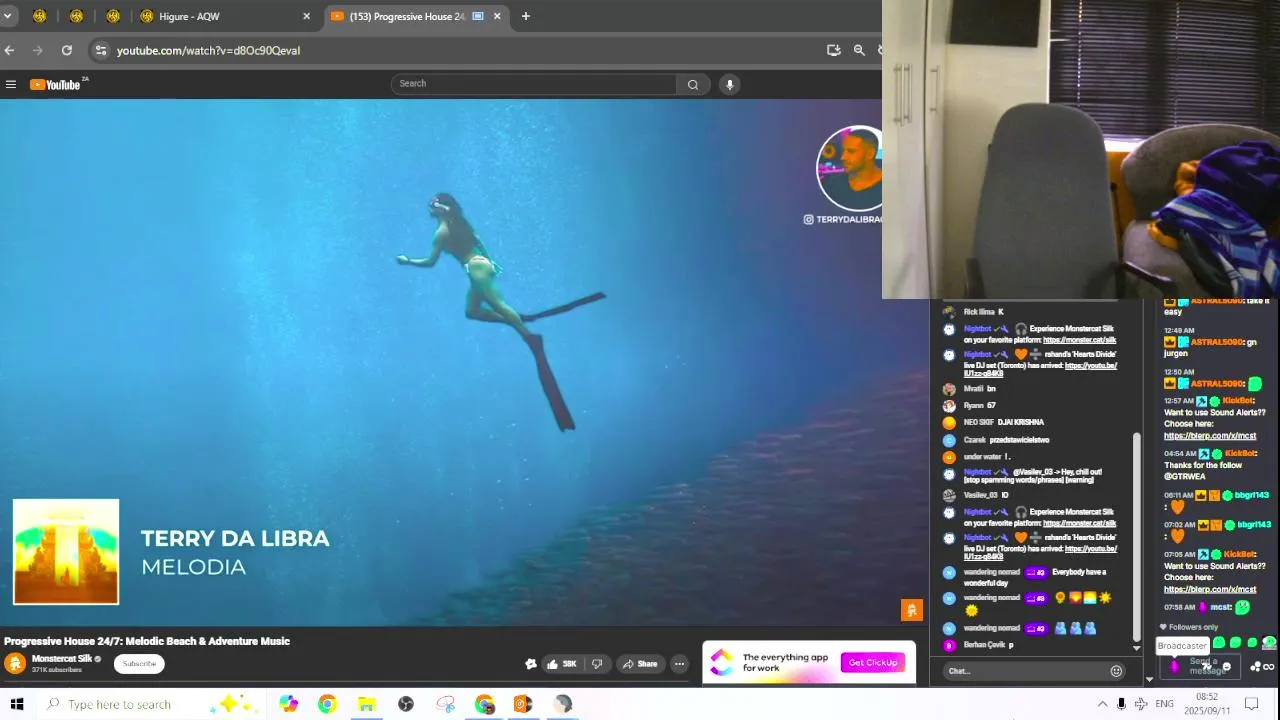1280x720 pixels.
Task: Open the zoom magnifier in the address bar
Action: (859, 50)
